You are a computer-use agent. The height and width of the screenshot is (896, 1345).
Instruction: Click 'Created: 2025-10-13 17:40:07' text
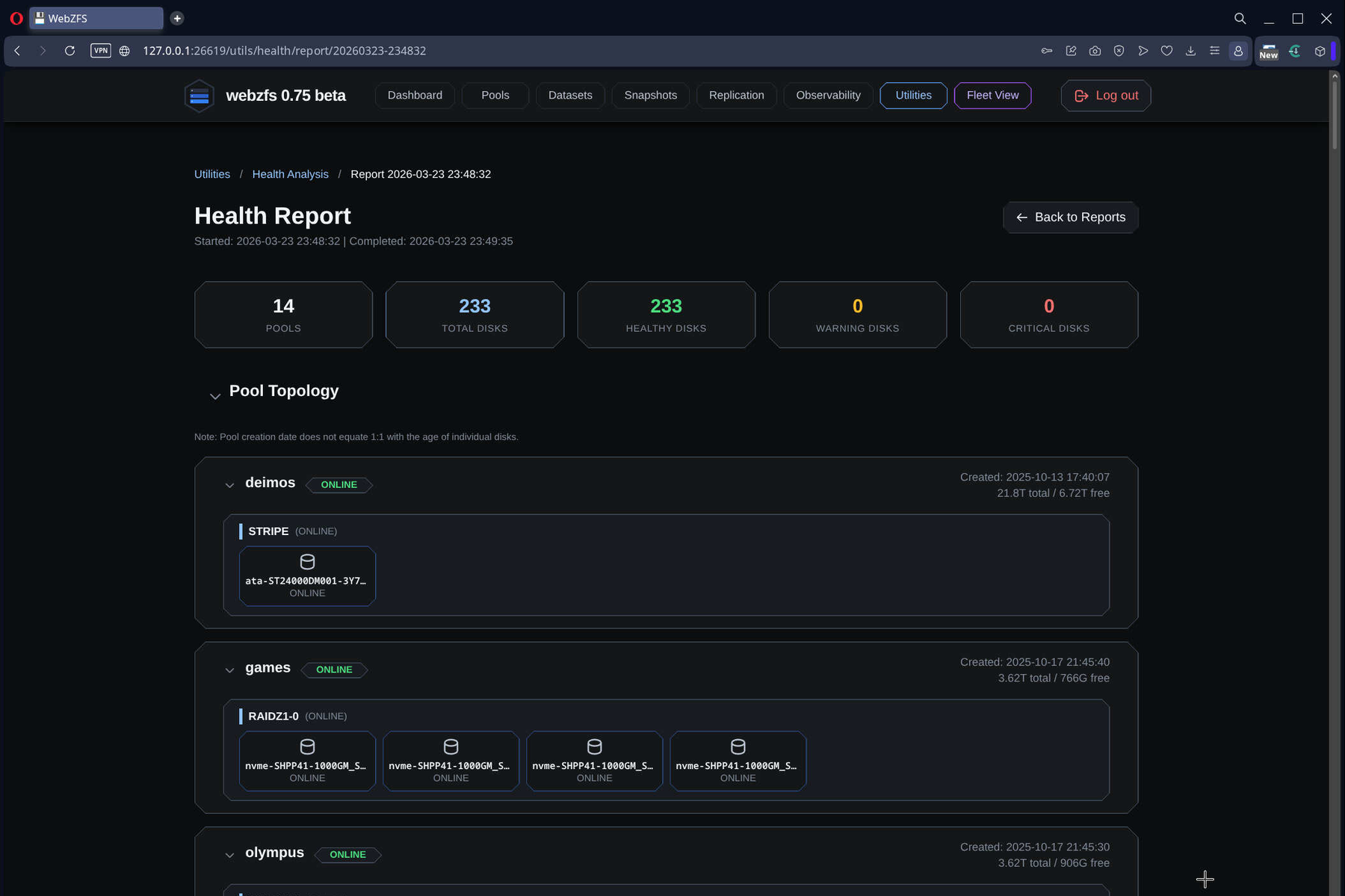[1035, 478]
